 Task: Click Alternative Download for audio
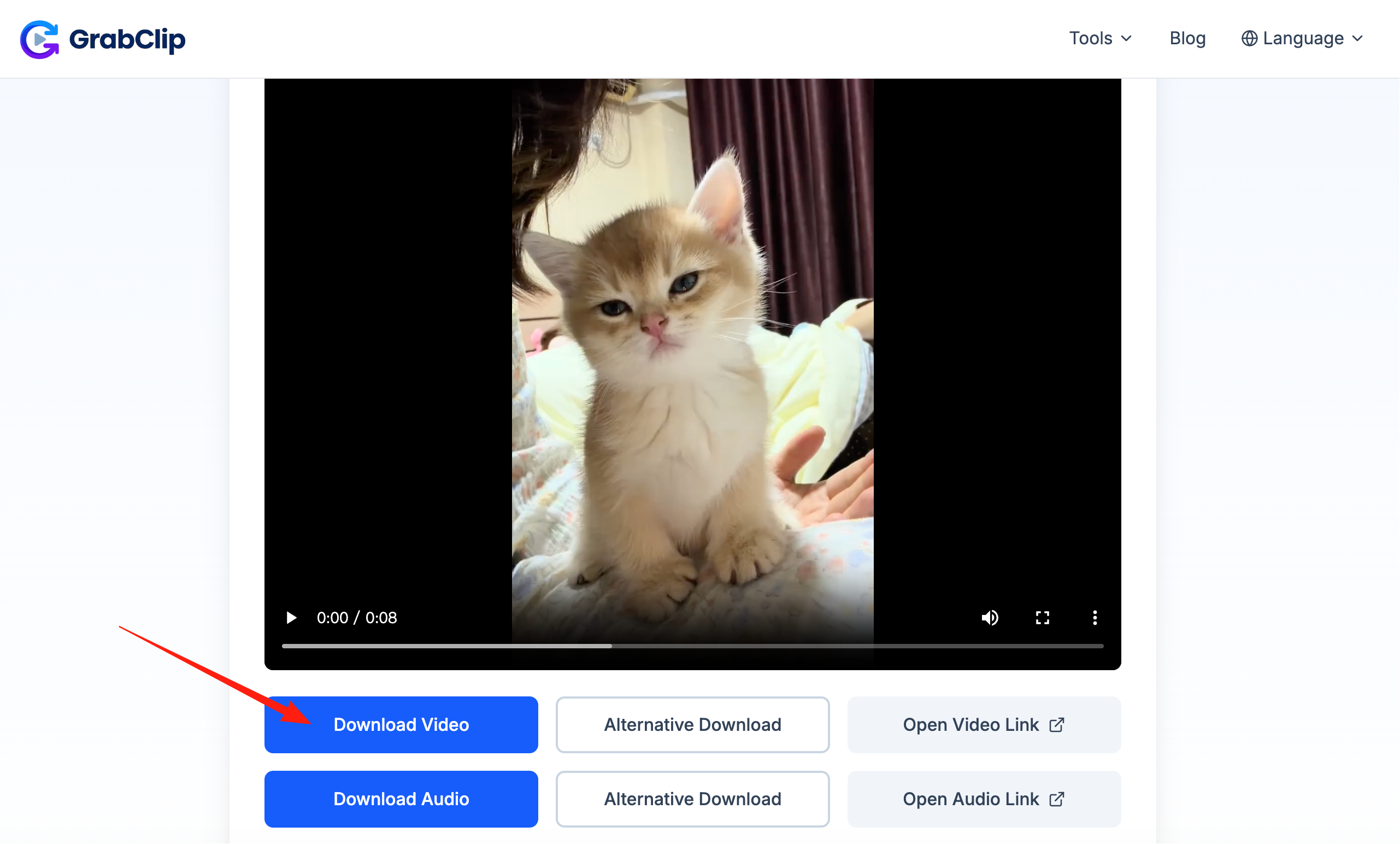click(692, 800)
